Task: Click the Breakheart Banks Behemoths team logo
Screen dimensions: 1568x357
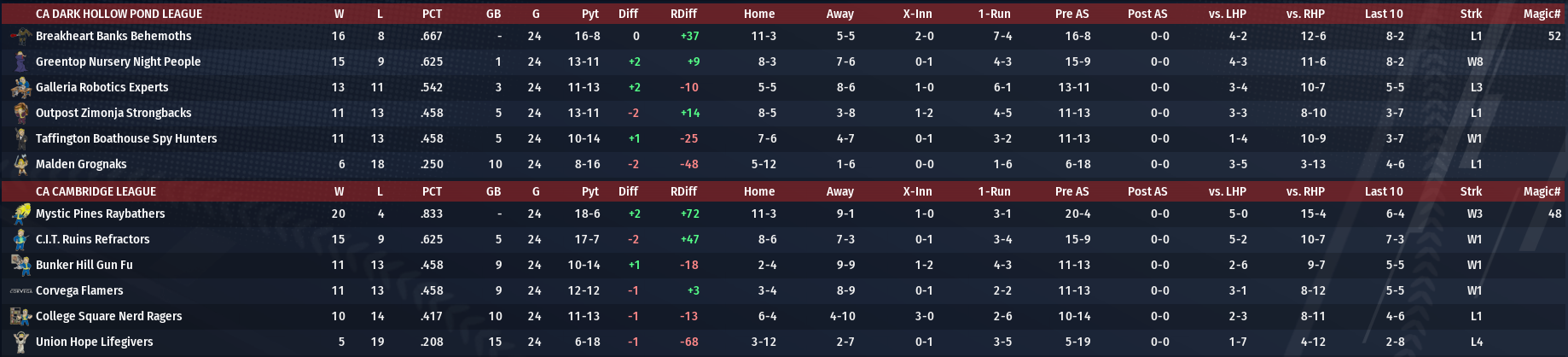Action: tap(20, 36)
